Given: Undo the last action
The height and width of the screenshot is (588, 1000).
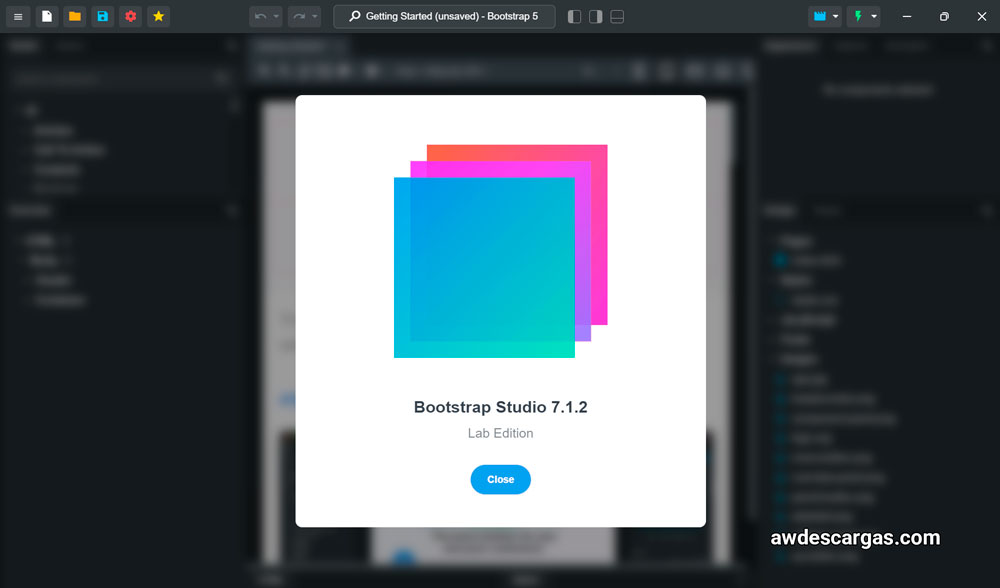Looking at the screenshot, I should tap(260, 17).
